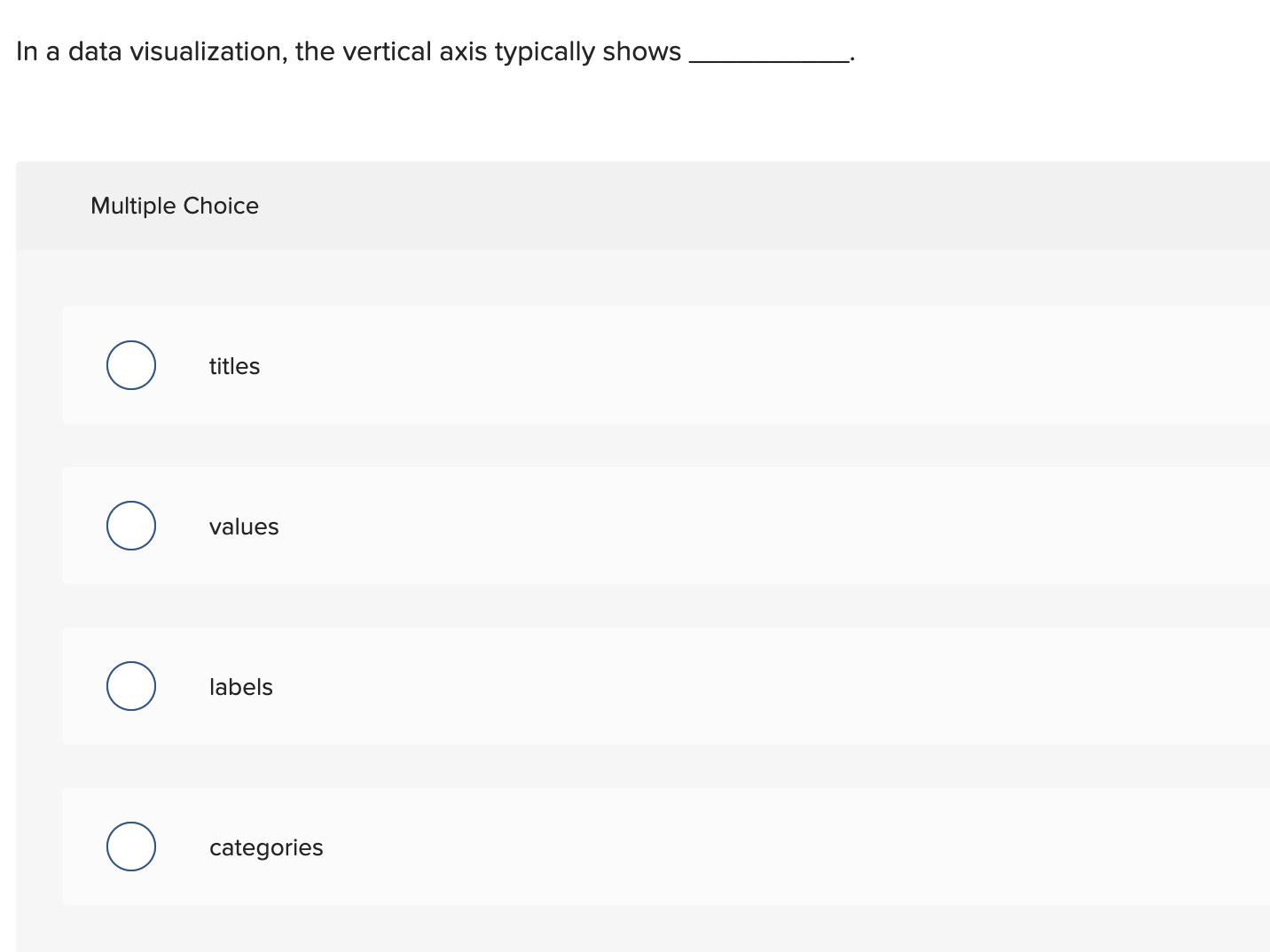
Task: Click the values answer text
Action: (244, 526)
